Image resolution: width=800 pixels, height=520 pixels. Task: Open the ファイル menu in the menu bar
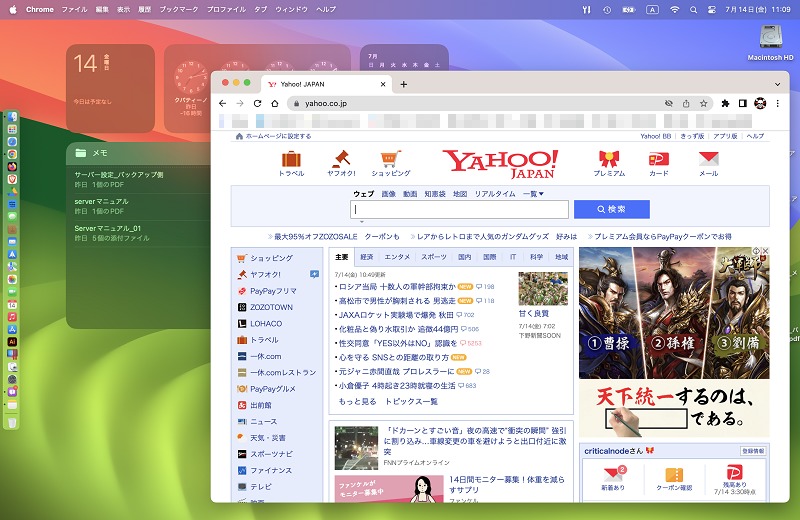pos(74,9)
